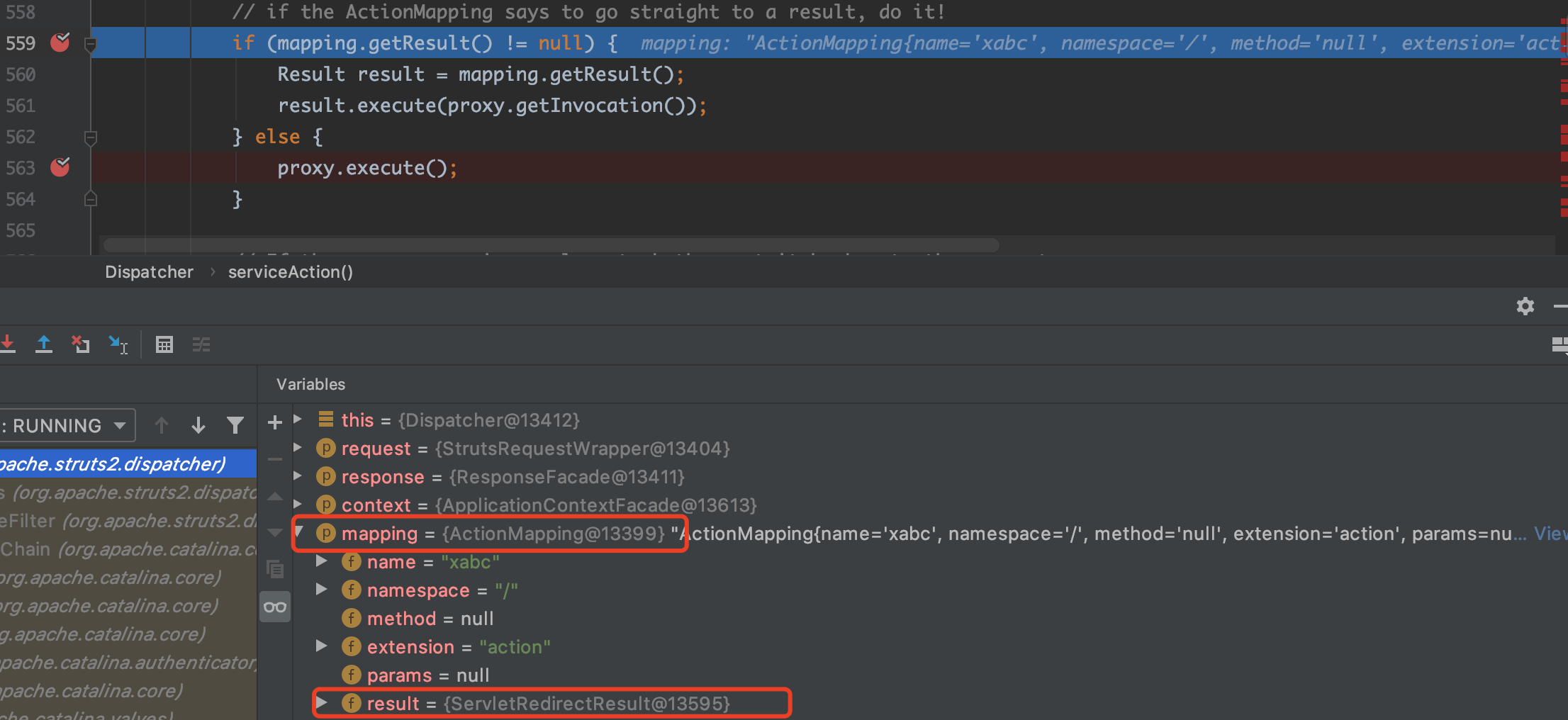Click the field icon beside params
Viewport: 1568px width, 720px height.
coord(352,675)
